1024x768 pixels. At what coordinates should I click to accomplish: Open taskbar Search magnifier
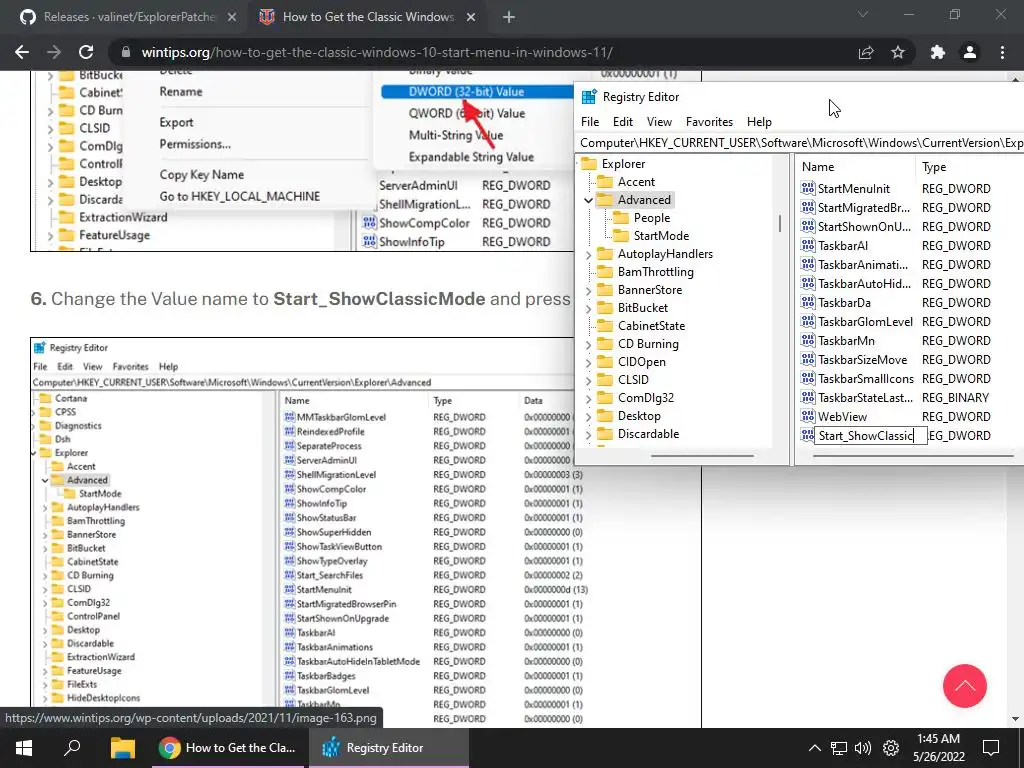72,748
